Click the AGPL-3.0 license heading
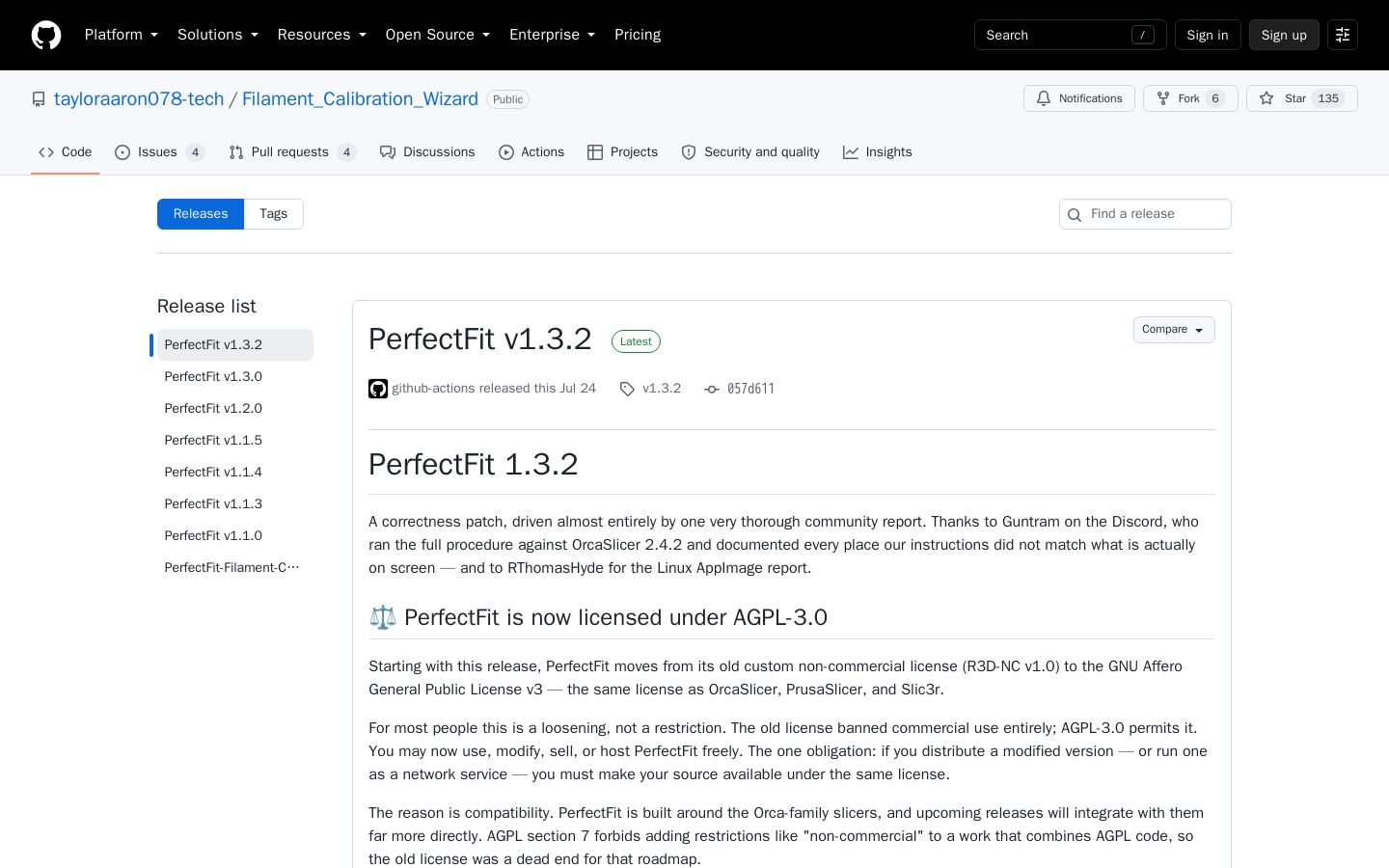This screenshot has height=868, width=1389. click(598, 617)
